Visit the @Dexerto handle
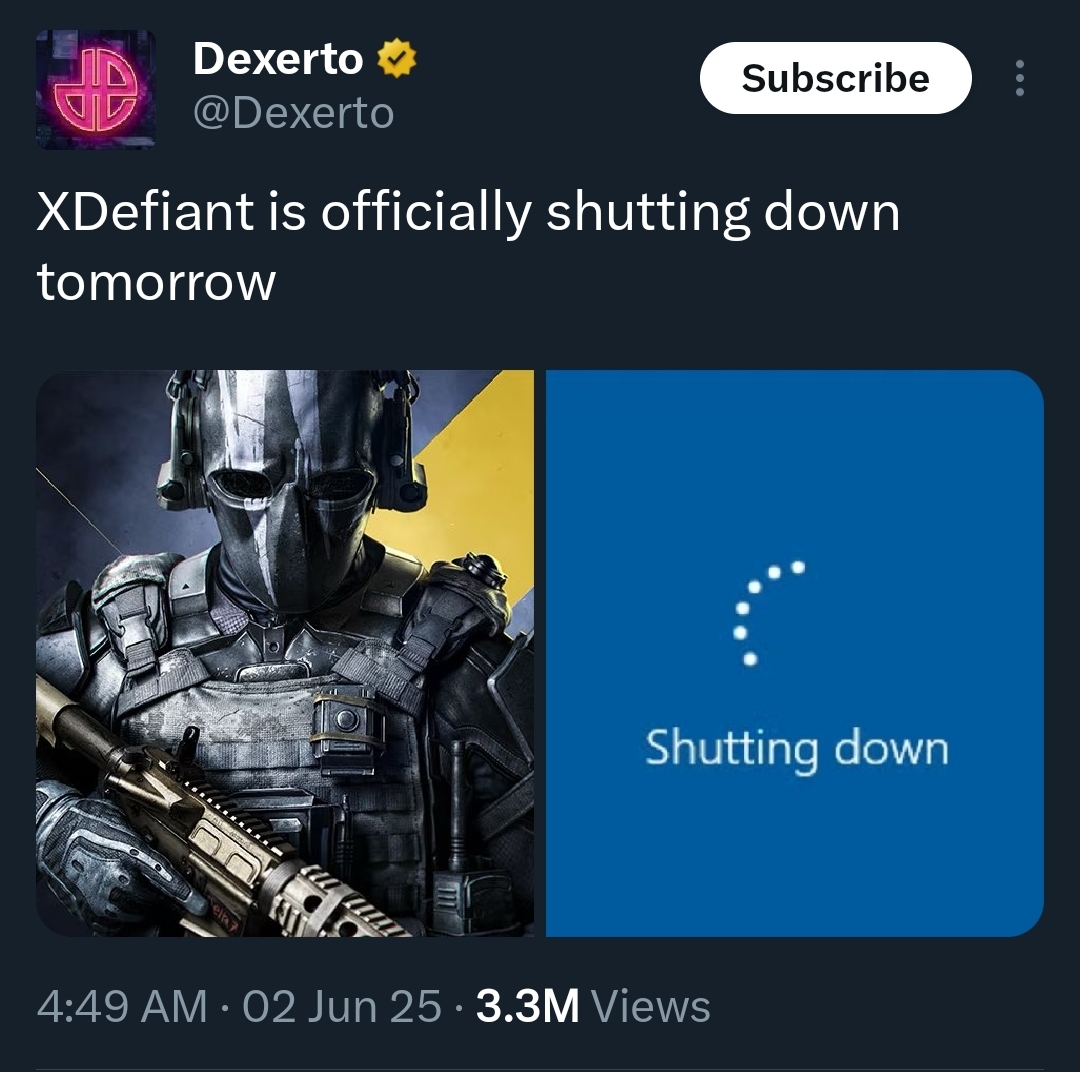This screenshot has width=1080, height=1072. (x=293, y=112)
